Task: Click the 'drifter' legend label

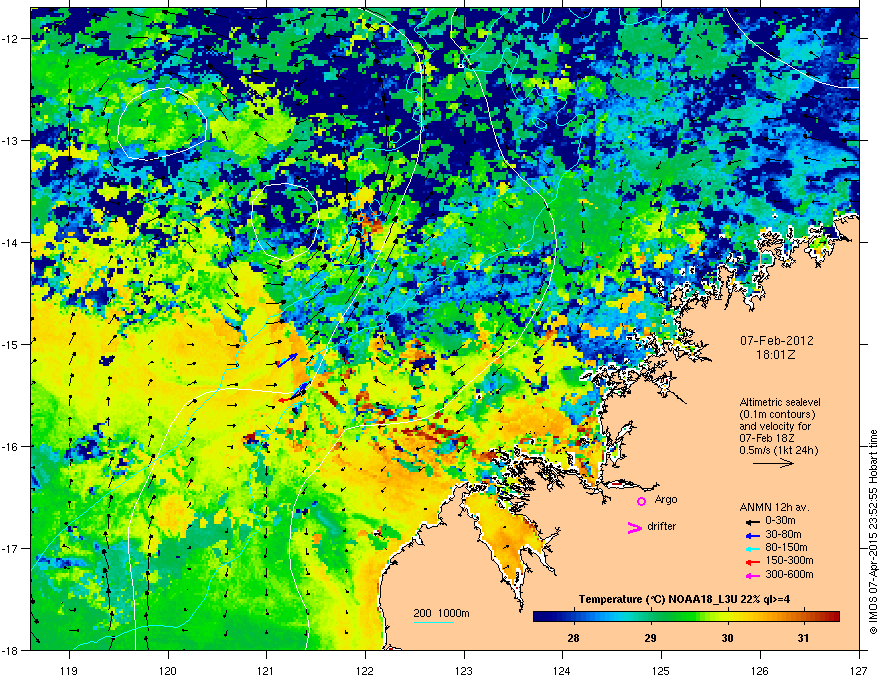Action: pos(662,526)
